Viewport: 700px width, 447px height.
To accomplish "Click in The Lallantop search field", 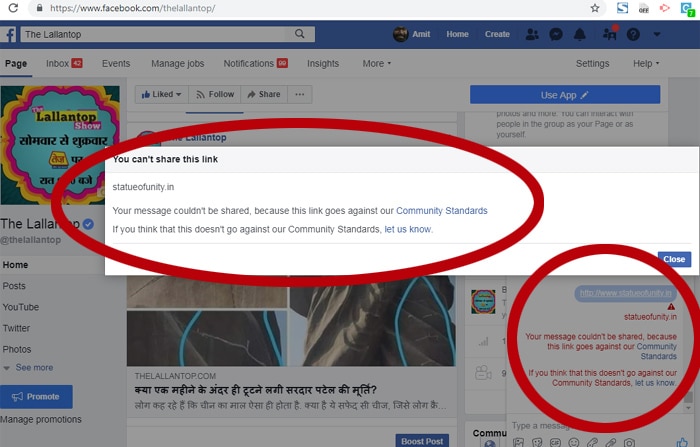I will coord(154,34).
